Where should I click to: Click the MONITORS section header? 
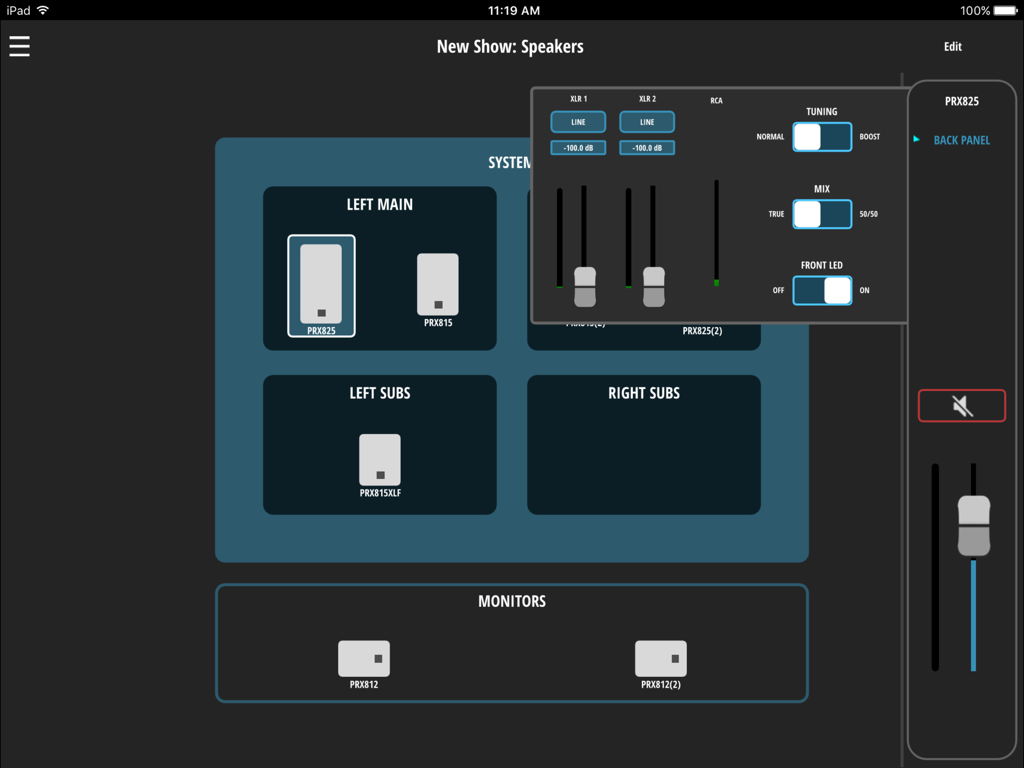(511, 601)
